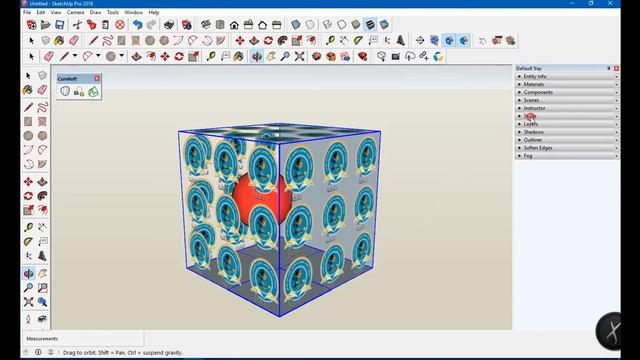This screenshot has height=360, width=640.
Task: Select Rotated Rectangle tool in Large Tool Set
Action: tap(42, 122)
